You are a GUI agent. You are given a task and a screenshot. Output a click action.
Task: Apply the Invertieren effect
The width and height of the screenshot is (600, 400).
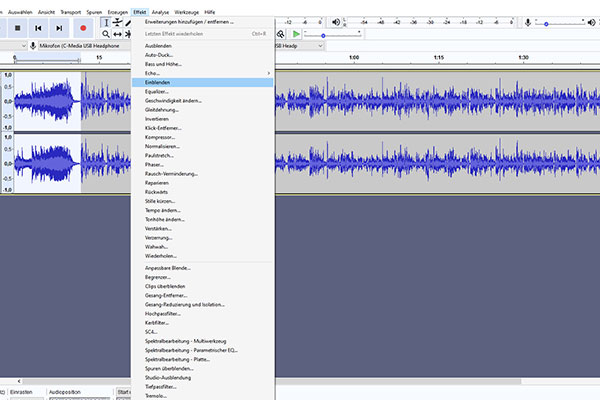(x=202, y=119)
